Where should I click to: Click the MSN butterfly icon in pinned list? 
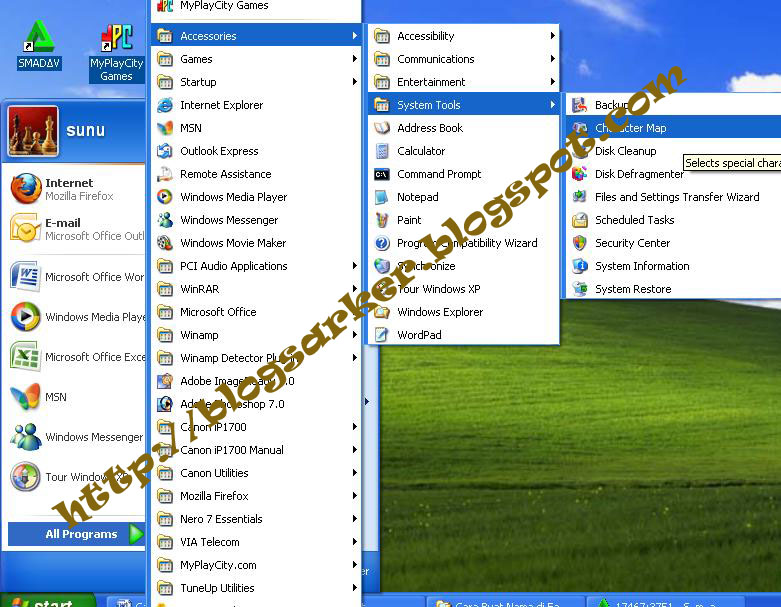point(25,397)
